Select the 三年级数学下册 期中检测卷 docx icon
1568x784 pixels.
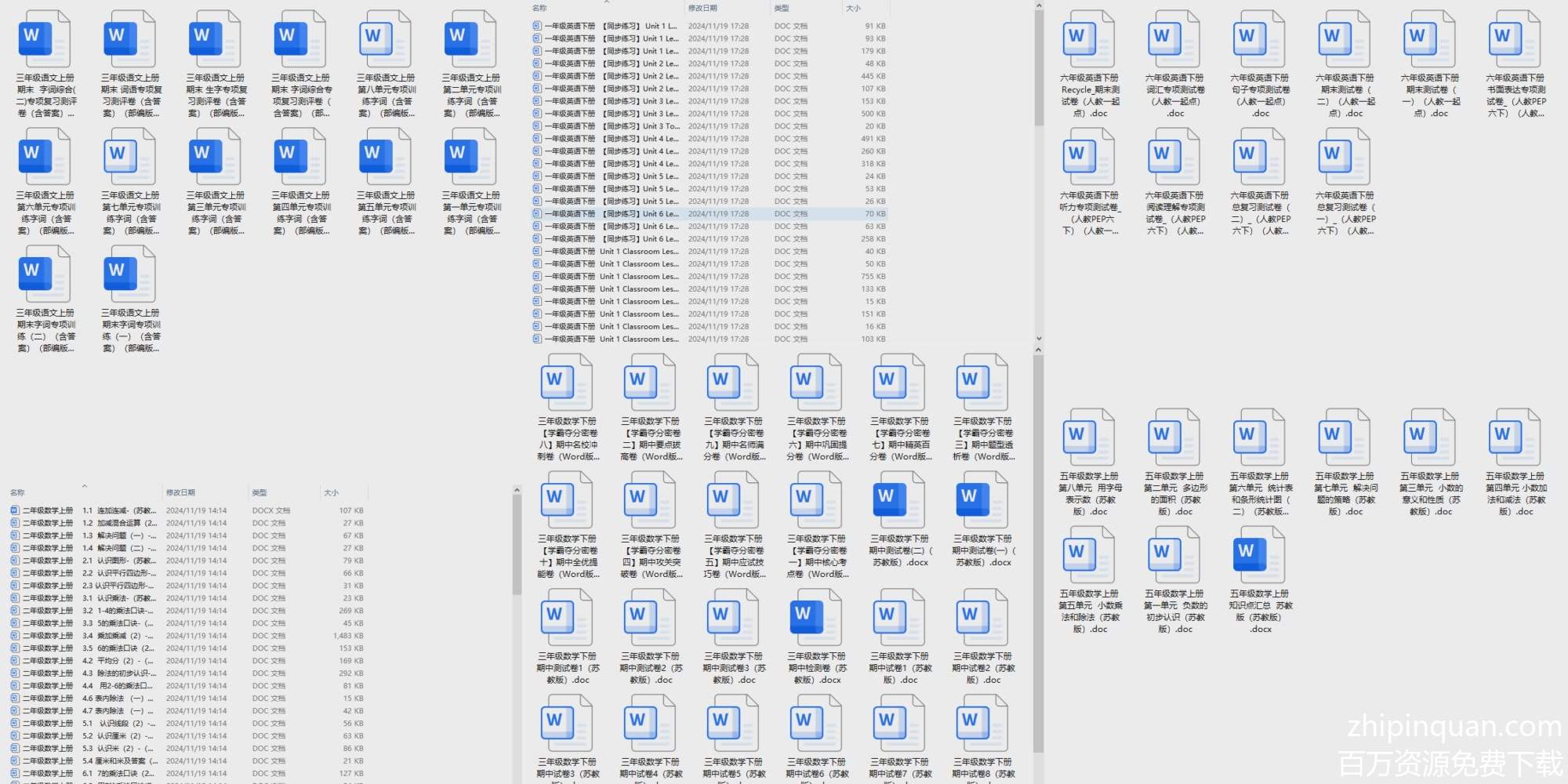pyautogui.click(x=816, y=619)
